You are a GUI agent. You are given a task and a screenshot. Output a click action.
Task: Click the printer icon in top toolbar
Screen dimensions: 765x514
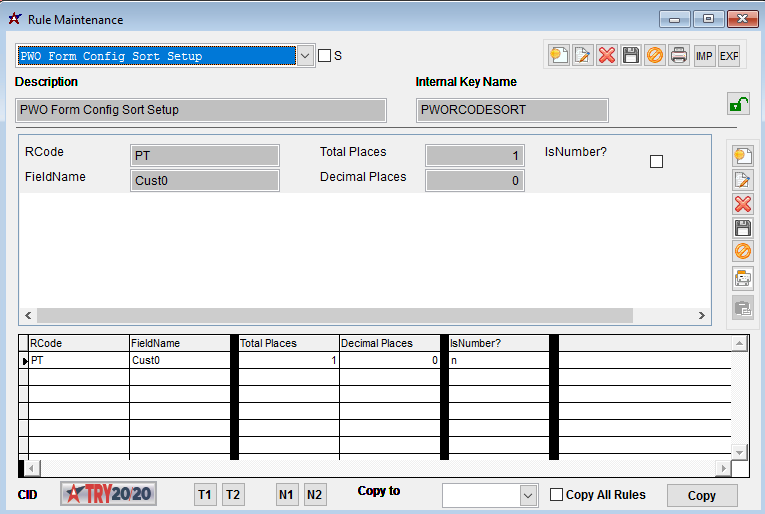tap(679, 56)
